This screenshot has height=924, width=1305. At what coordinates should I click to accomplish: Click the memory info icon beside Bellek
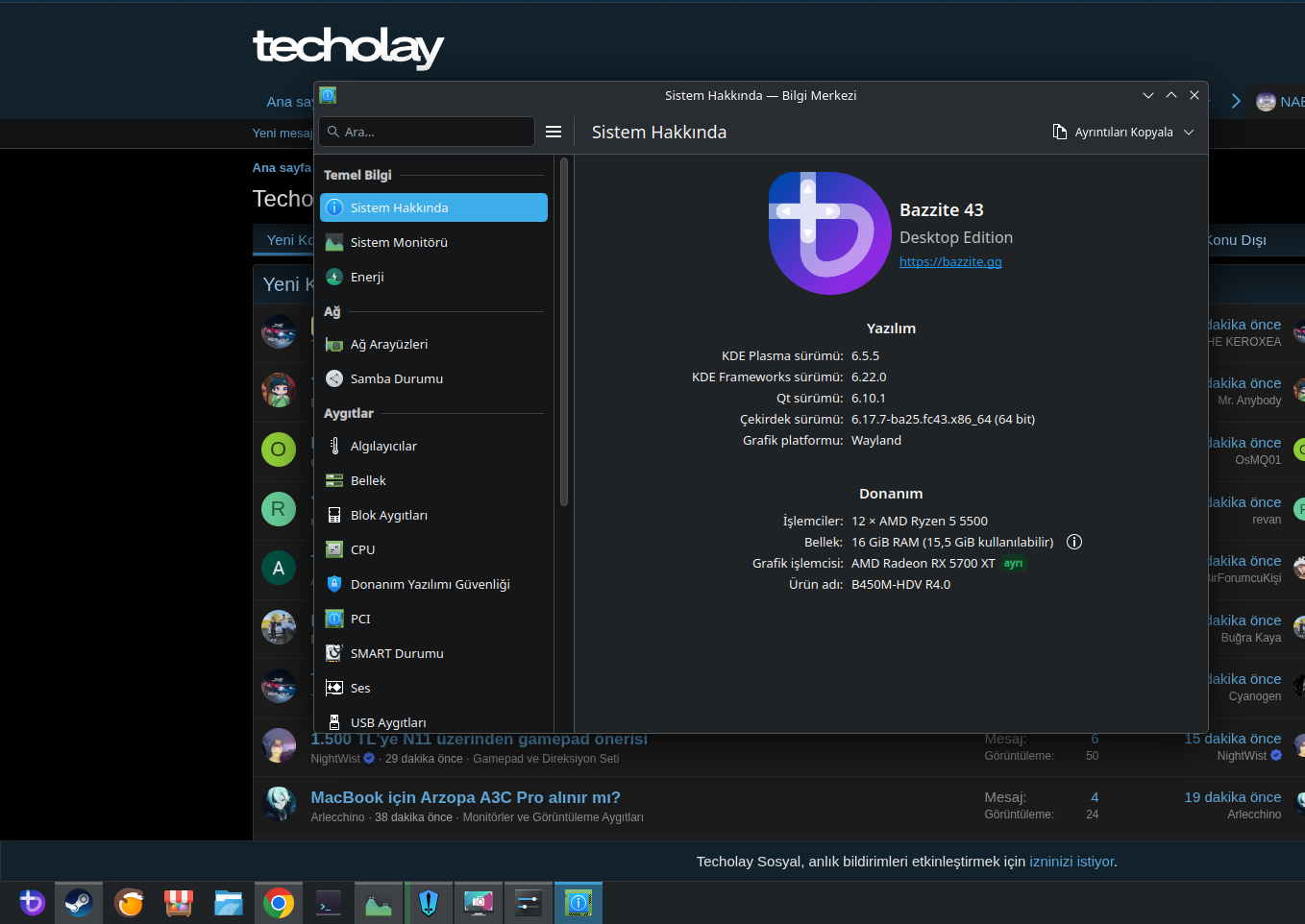[x=1074, y=542]
